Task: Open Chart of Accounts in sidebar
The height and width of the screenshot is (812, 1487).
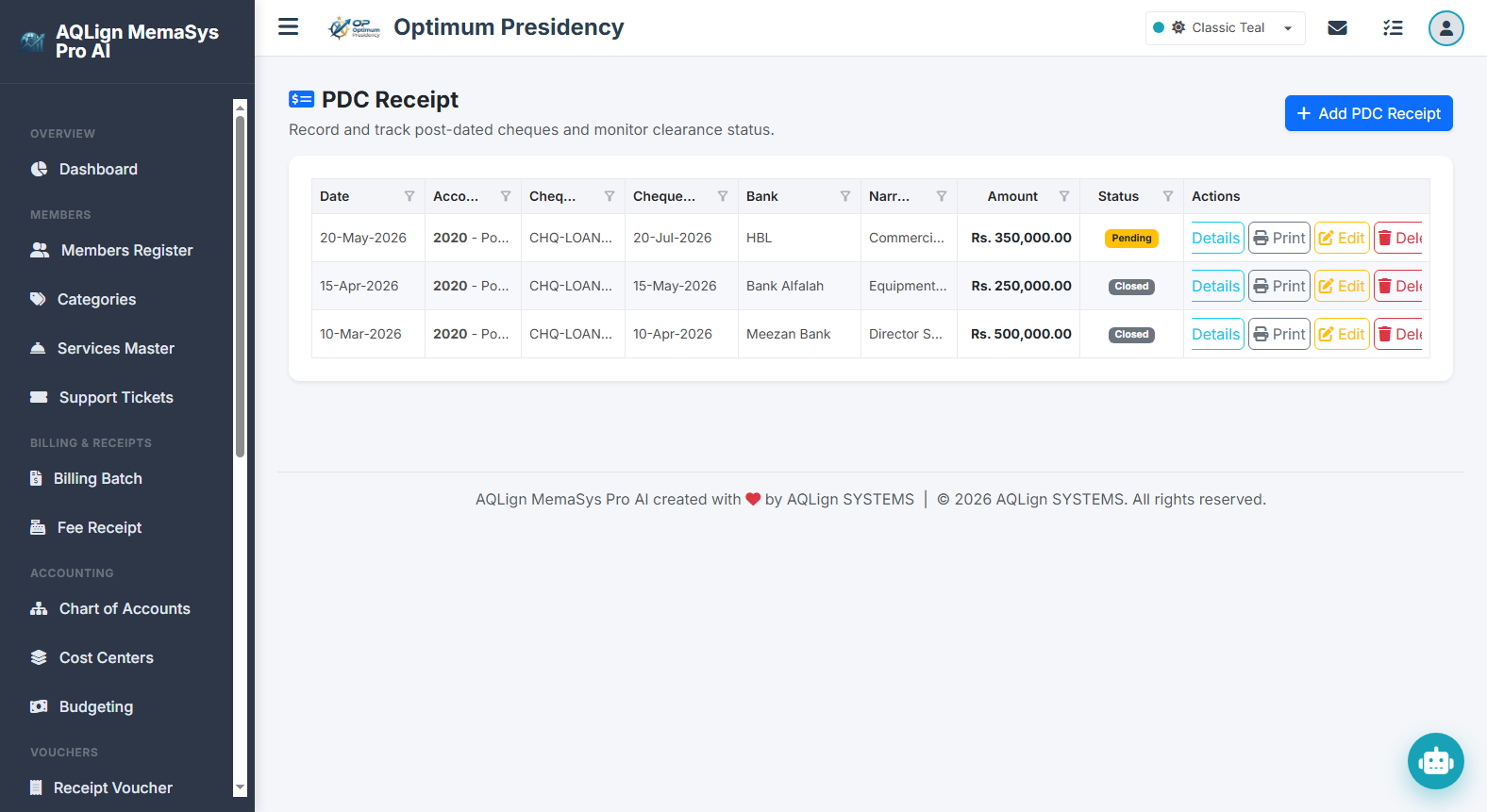Action: (125, 608)
